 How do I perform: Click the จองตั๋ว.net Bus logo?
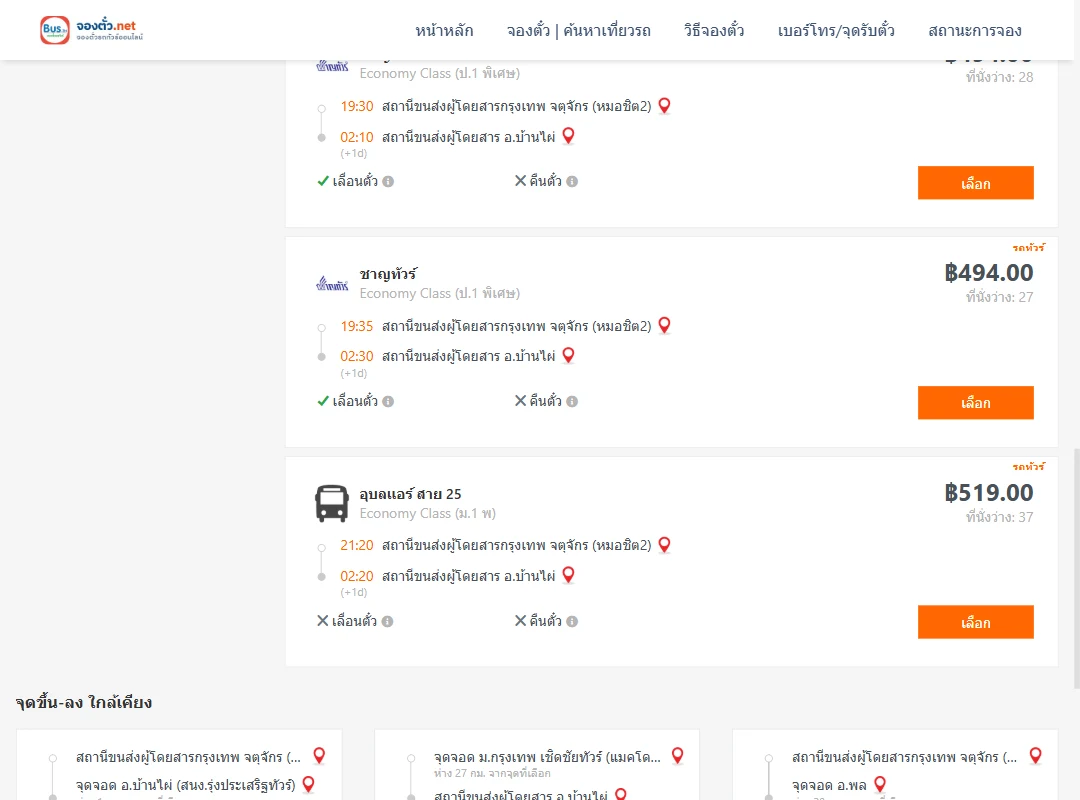point(92,30)
